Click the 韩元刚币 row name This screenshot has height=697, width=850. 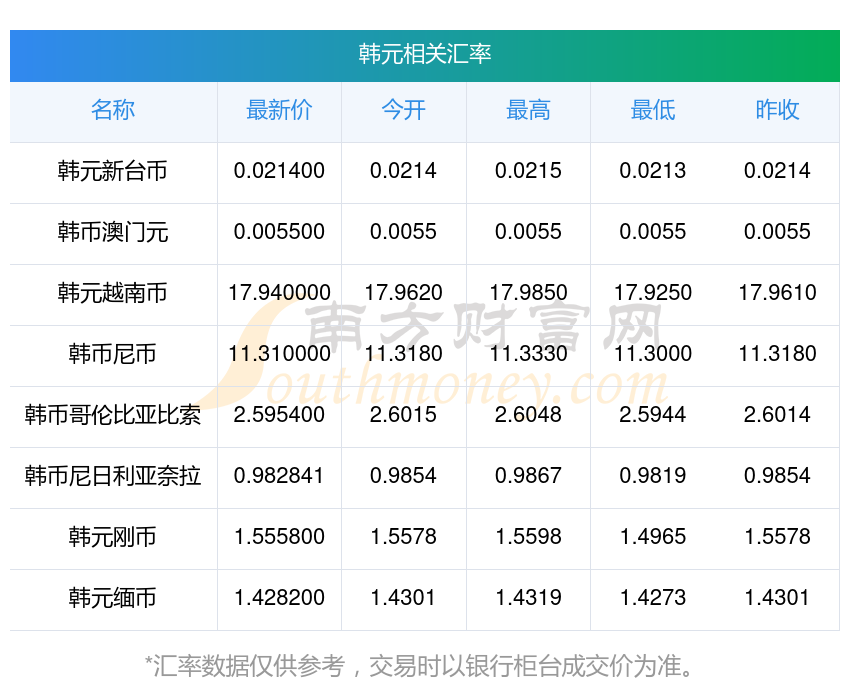pyautogui.click(x=113, y=538)
